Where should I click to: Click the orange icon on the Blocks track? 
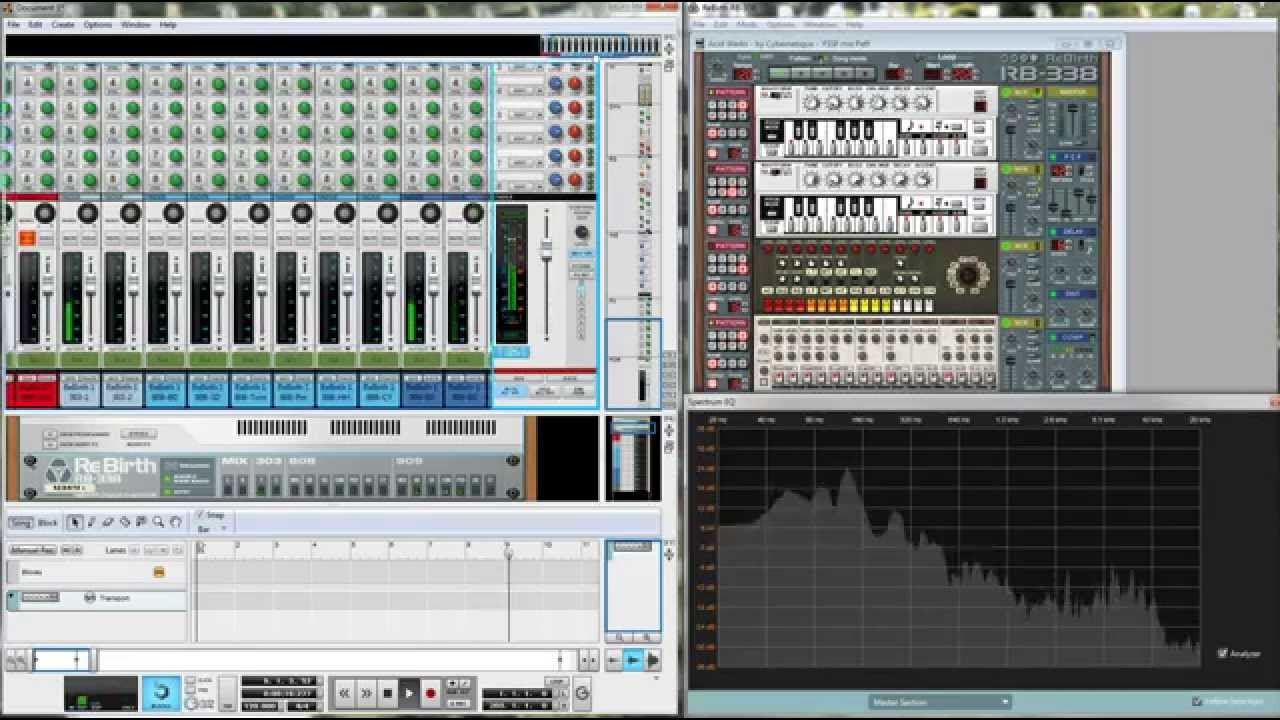[158, 572]
